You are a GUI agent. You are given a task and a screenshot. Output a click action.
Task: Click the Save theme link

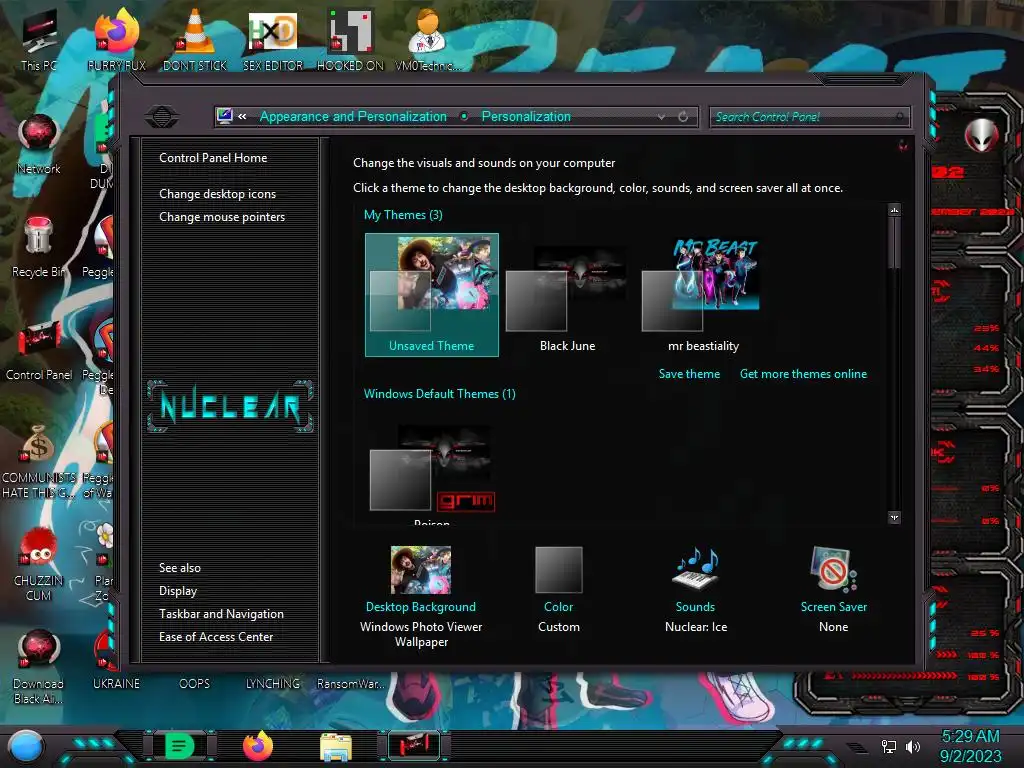689,374
